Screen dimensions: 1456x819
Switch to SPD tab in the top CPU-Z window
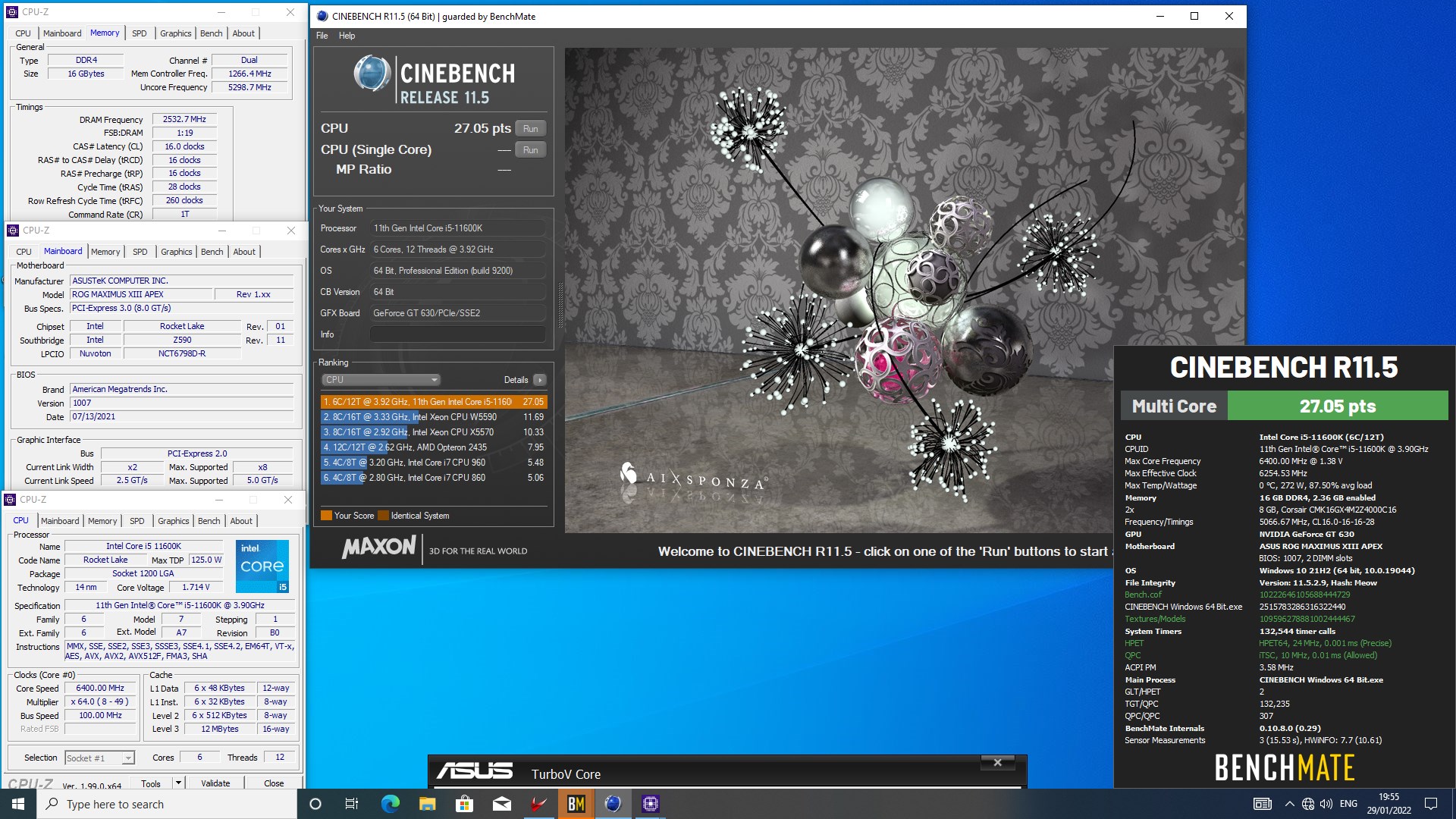139,33
